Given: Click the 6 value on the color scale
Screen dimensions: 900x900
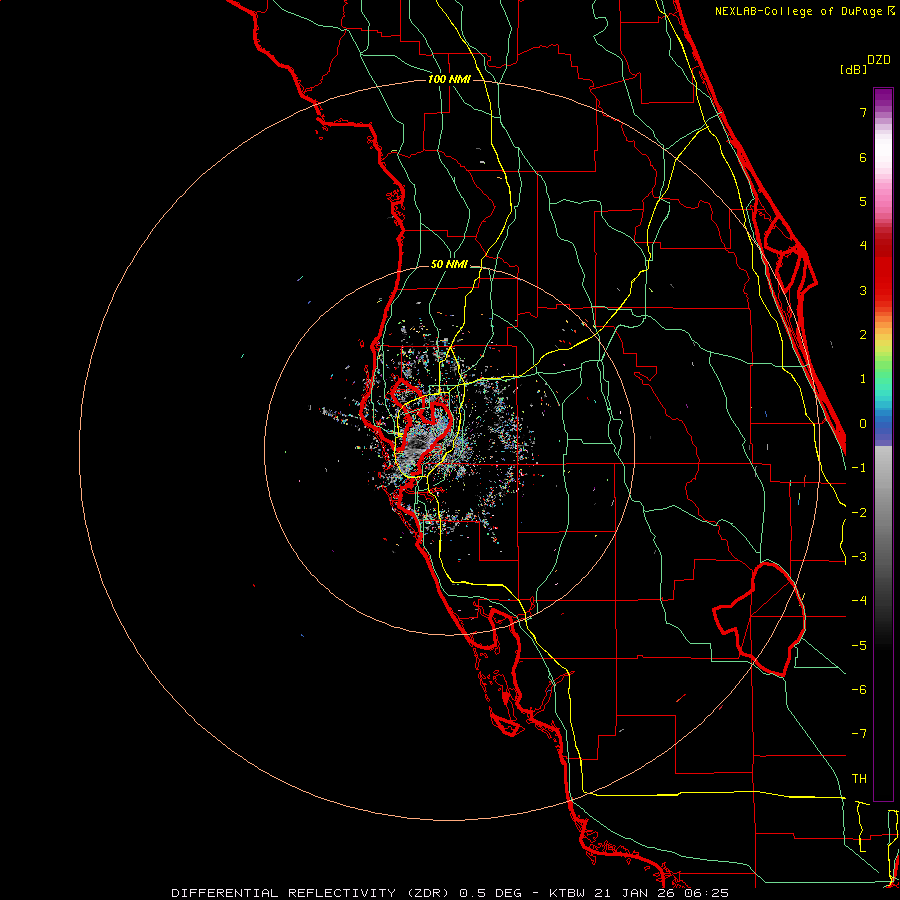Looking at the screenshot, I should point(863,157).
